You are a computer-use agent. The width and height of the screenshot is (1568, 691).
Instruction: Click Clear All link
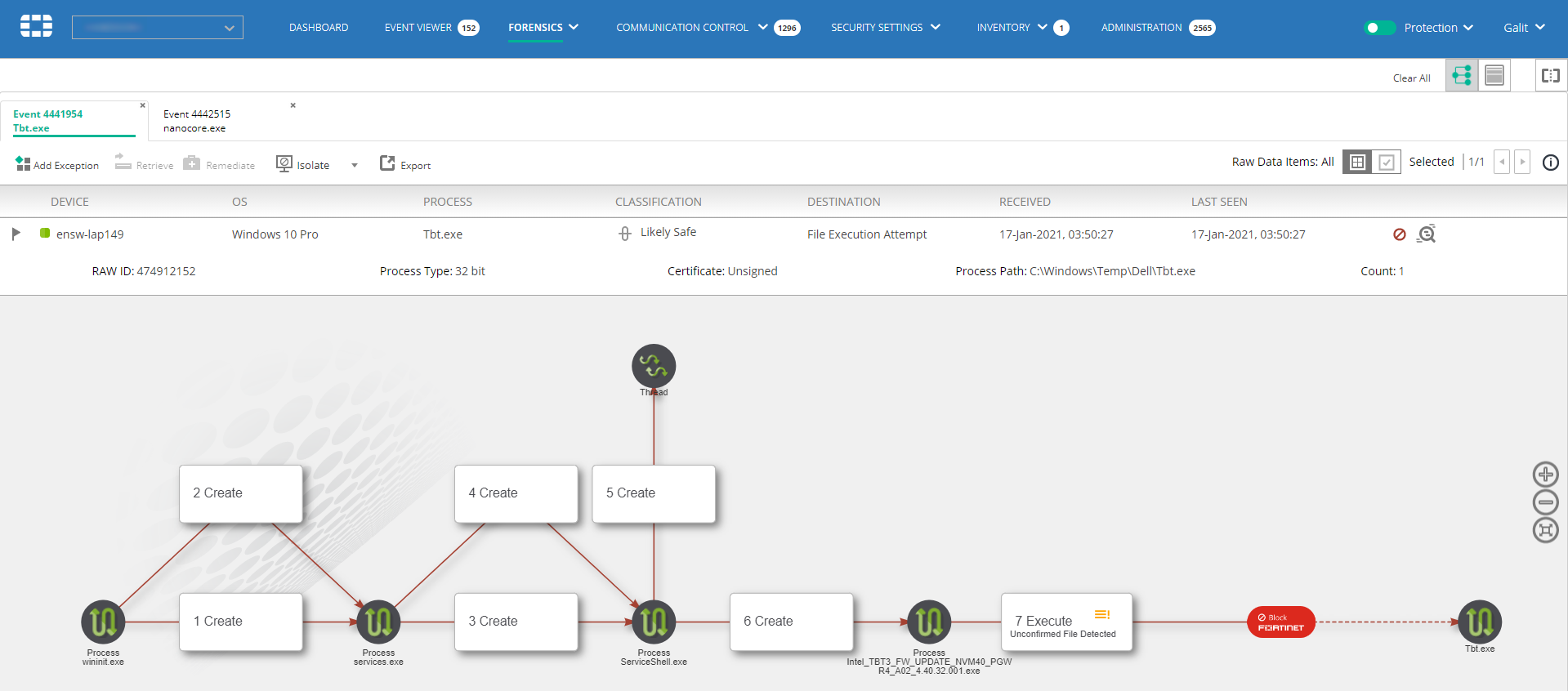[x=1411, y=78]
